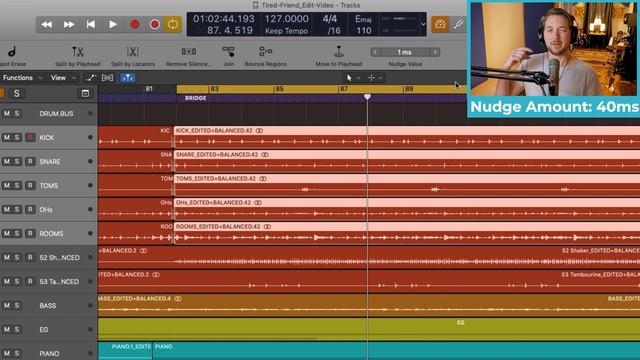Toggle the highlighted Catch Playhead button
Screen dimensions: 640x360
point(128,78)
